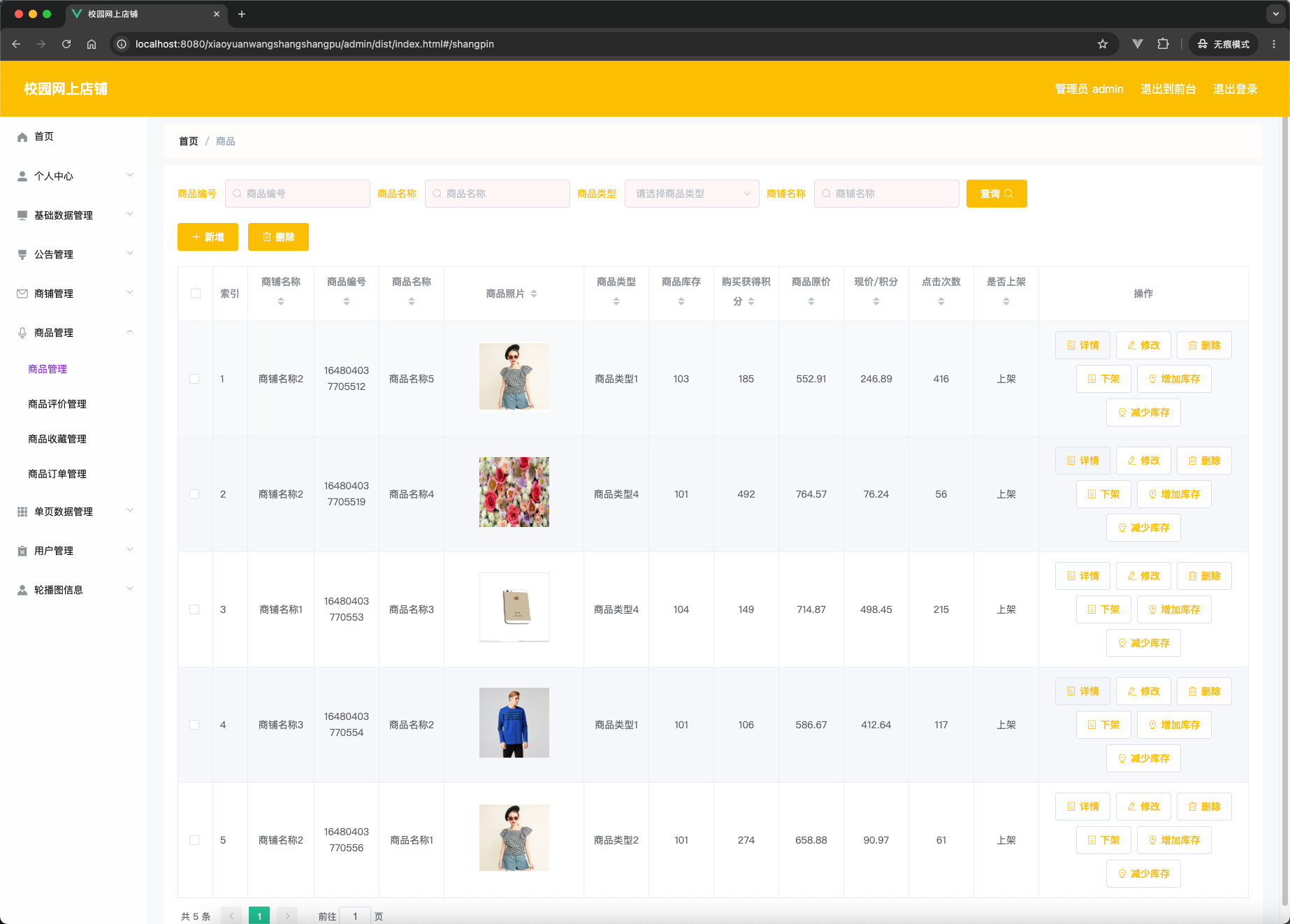Click the 校园网上店铺 browser tab
This screenshot has height=924, width=1290.
(x=145, y=14)
